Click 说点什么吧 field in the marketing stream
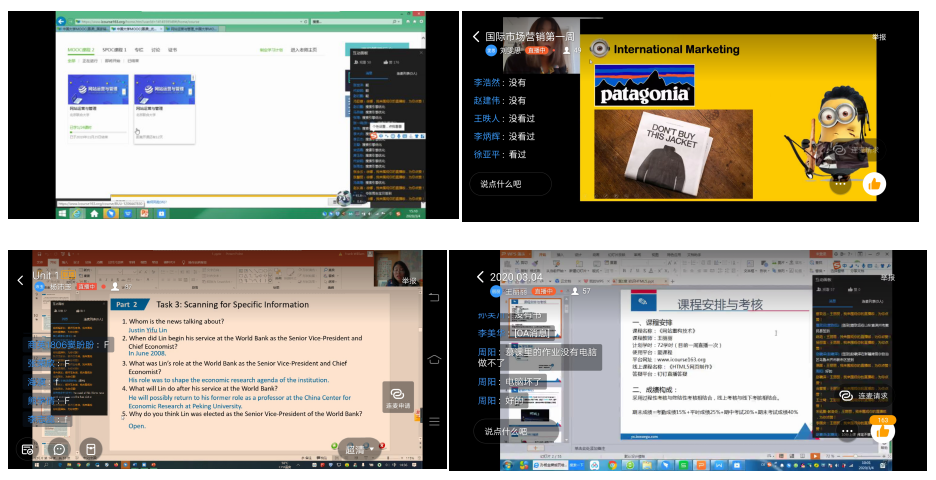The width and height of the screenshot is (936, 480). pos(510,184)
